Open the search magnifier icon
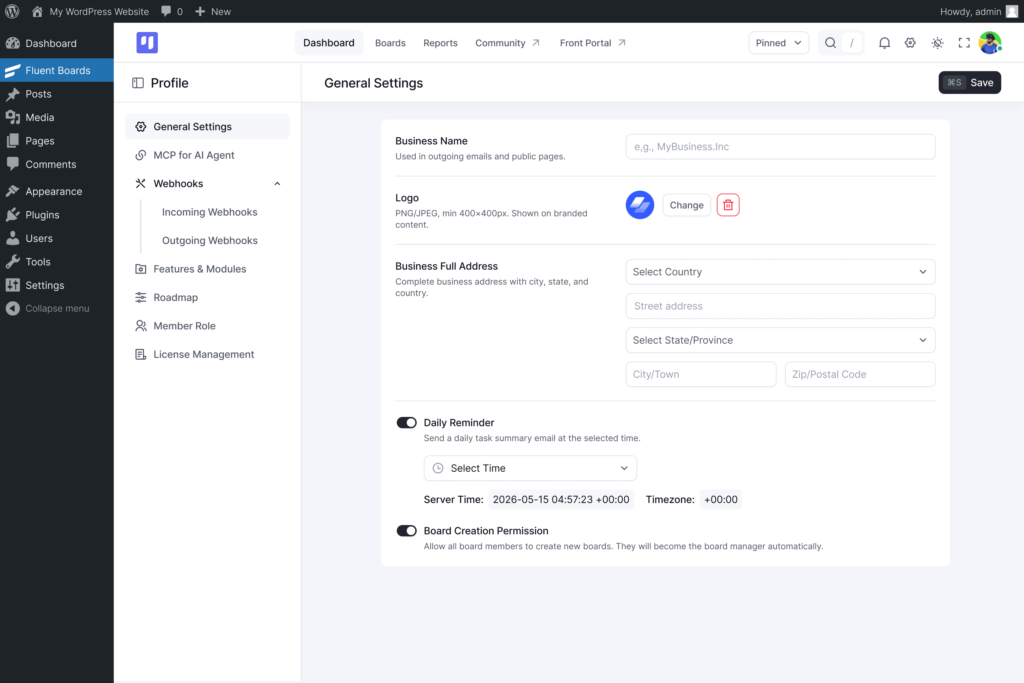This screenshot has height=683, width=1024. pos(830,42)
